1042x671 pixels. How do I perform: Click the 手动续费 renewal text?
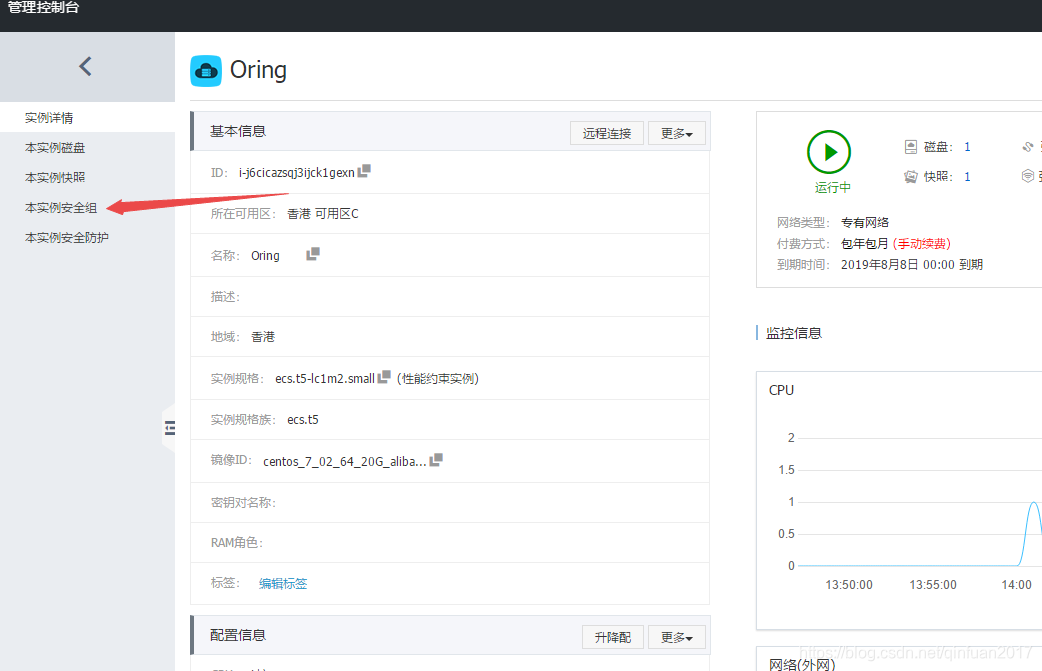tap(922, 243)
